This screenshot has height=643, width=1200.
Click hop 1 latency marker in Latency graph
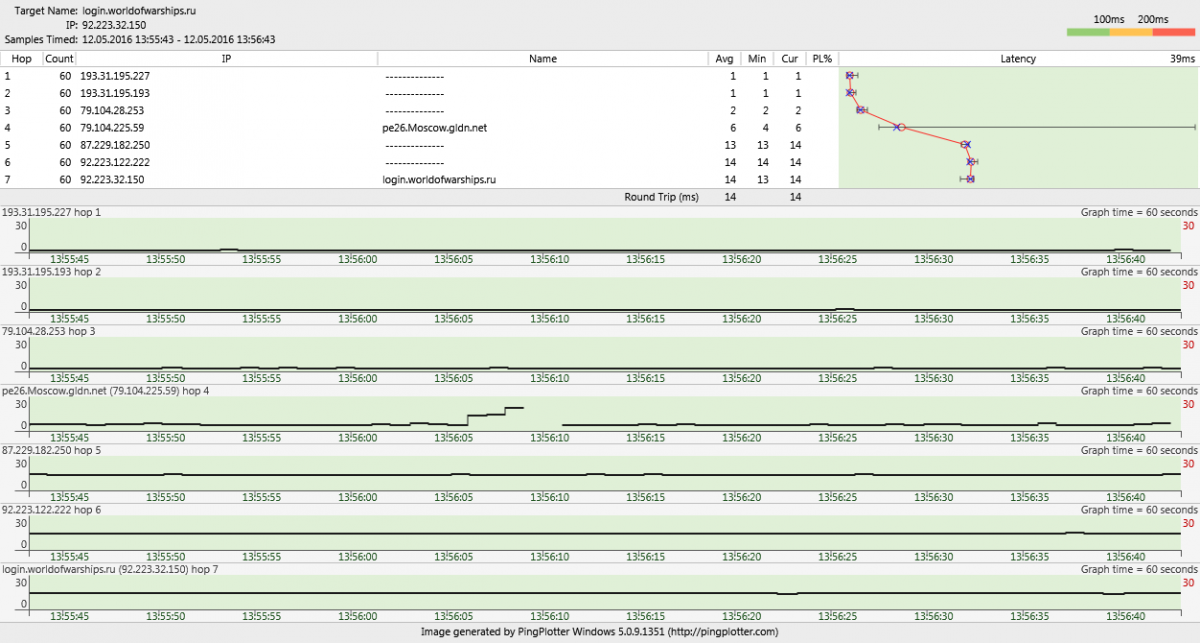point(849,76)
